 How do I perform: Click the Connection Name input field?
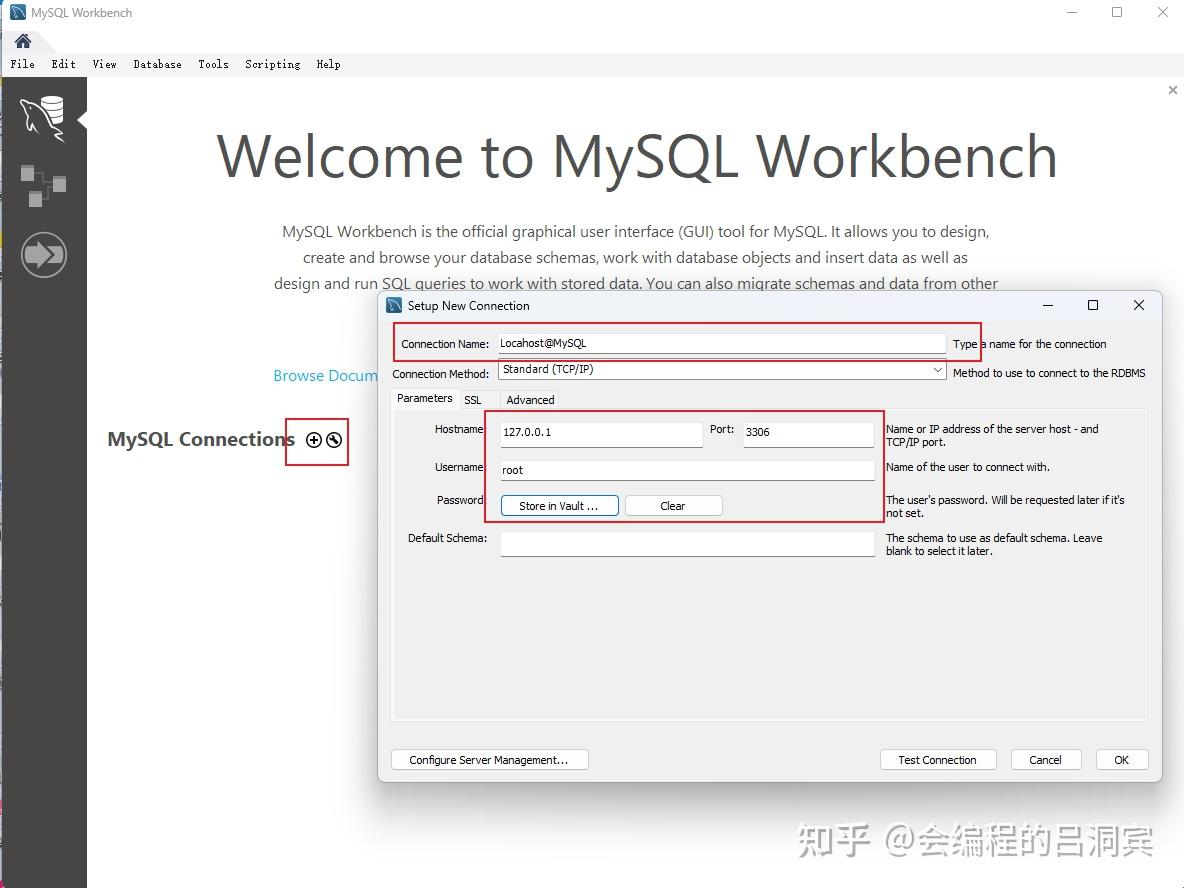pyautogui.click(x=722, y=344)
